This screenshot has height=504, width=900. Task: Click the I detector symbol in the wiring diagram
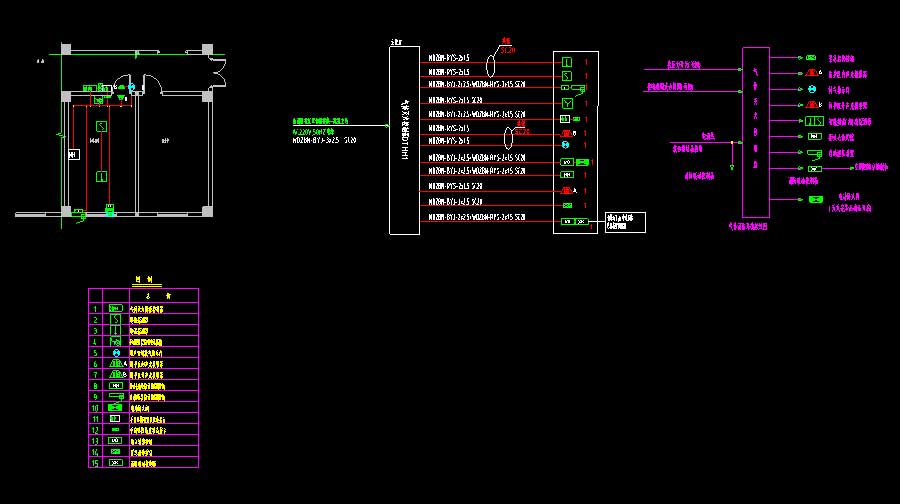click(x=567, y=62)
